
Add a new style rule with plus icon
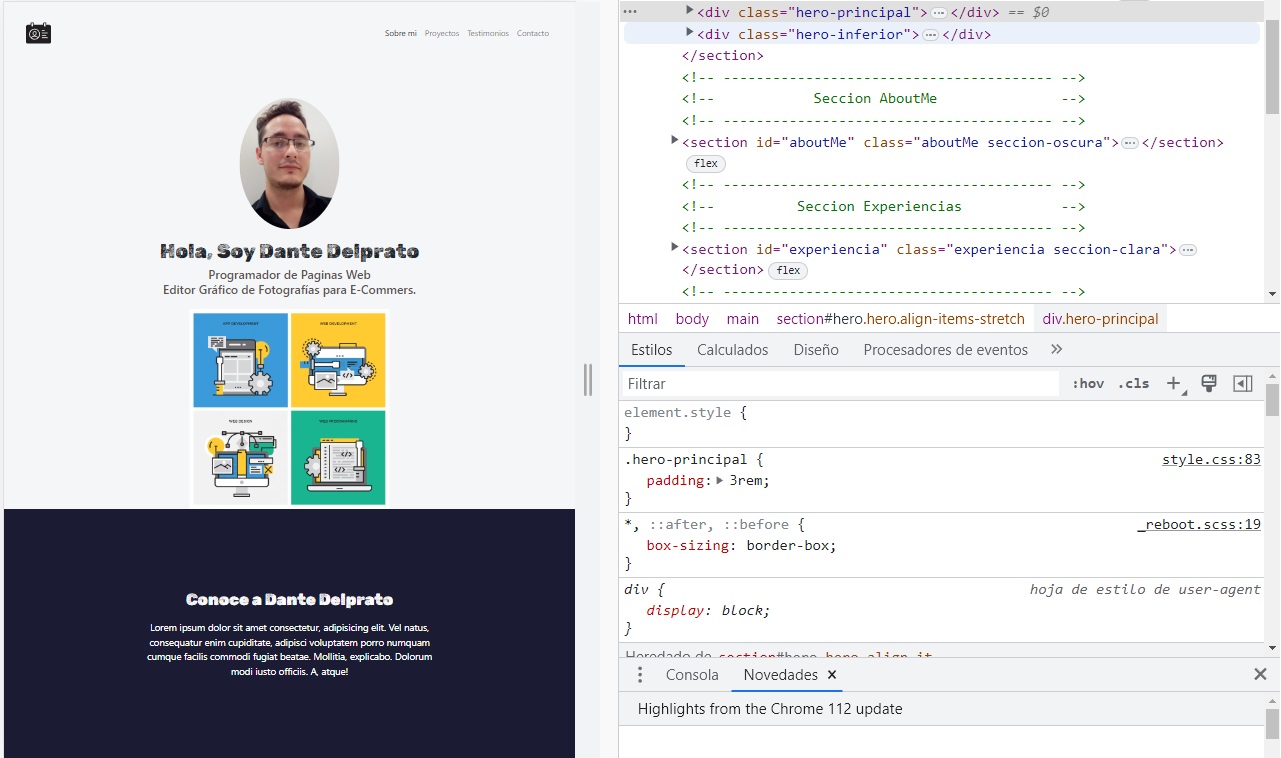click(x=1174, y=384)
